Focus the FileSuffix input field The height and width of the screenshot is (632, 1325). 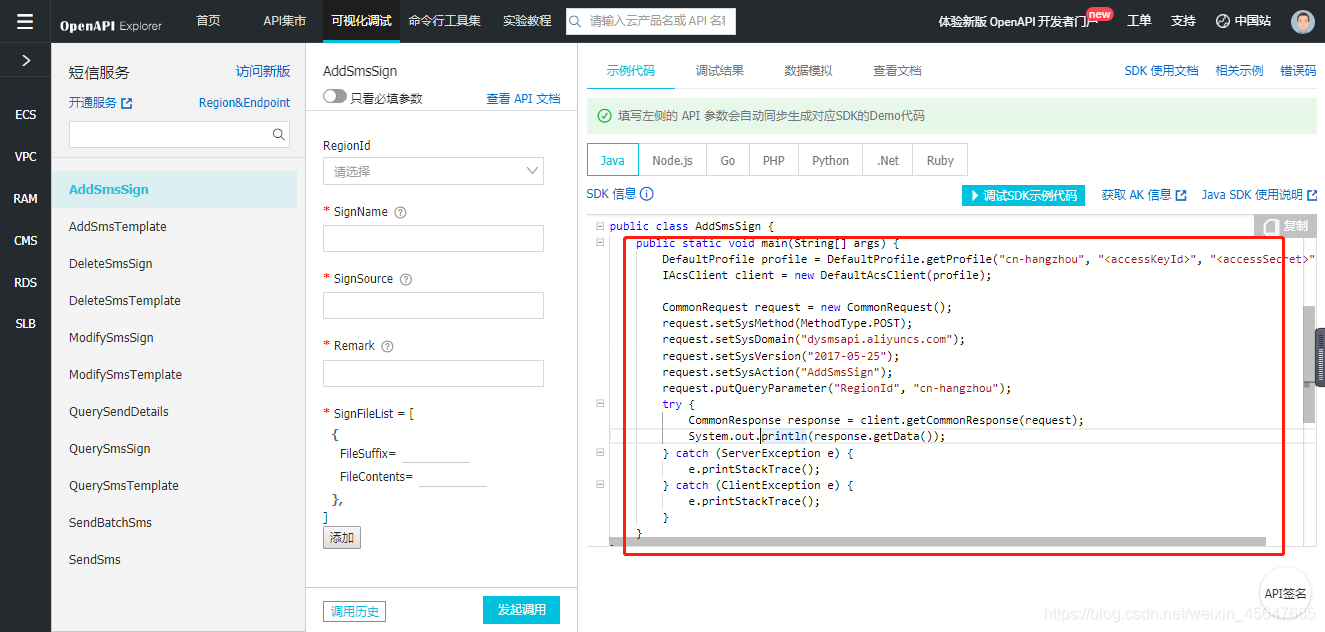pyautogui.click(x=435, y=453)
